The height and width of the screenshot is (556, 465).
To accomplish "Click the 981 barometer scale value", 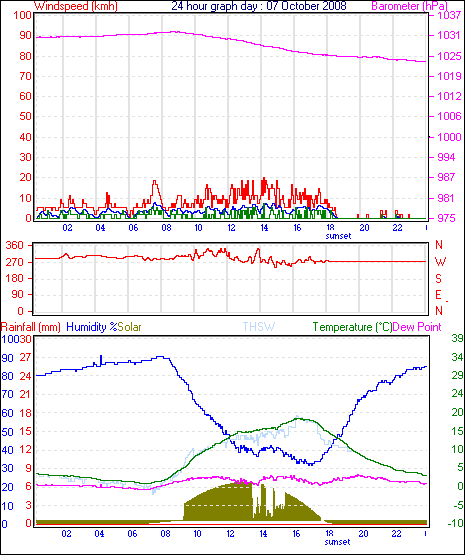I will [446, 198].
